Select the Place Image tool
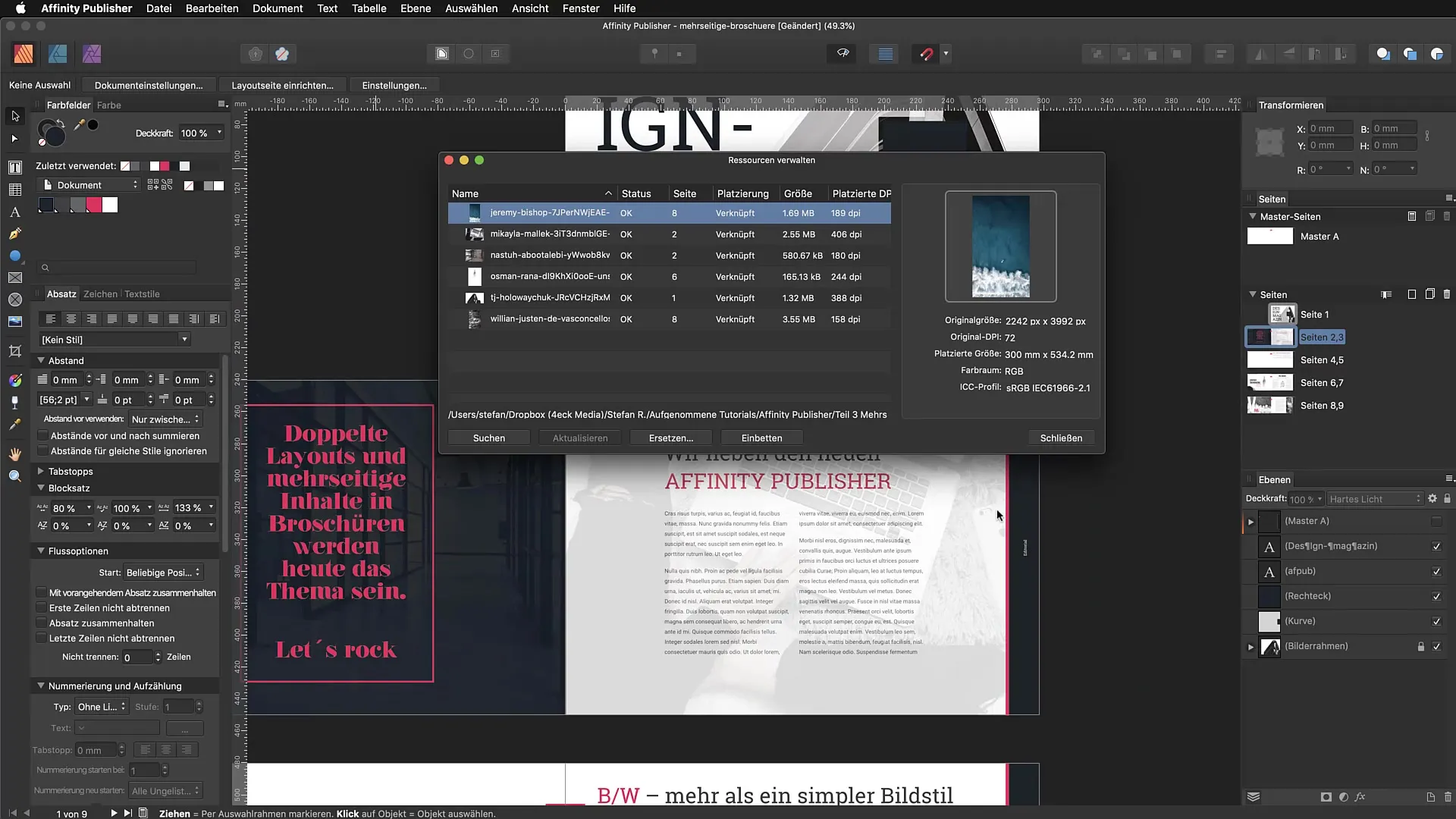Screen dimensions: 1456x819 point(15,322)
